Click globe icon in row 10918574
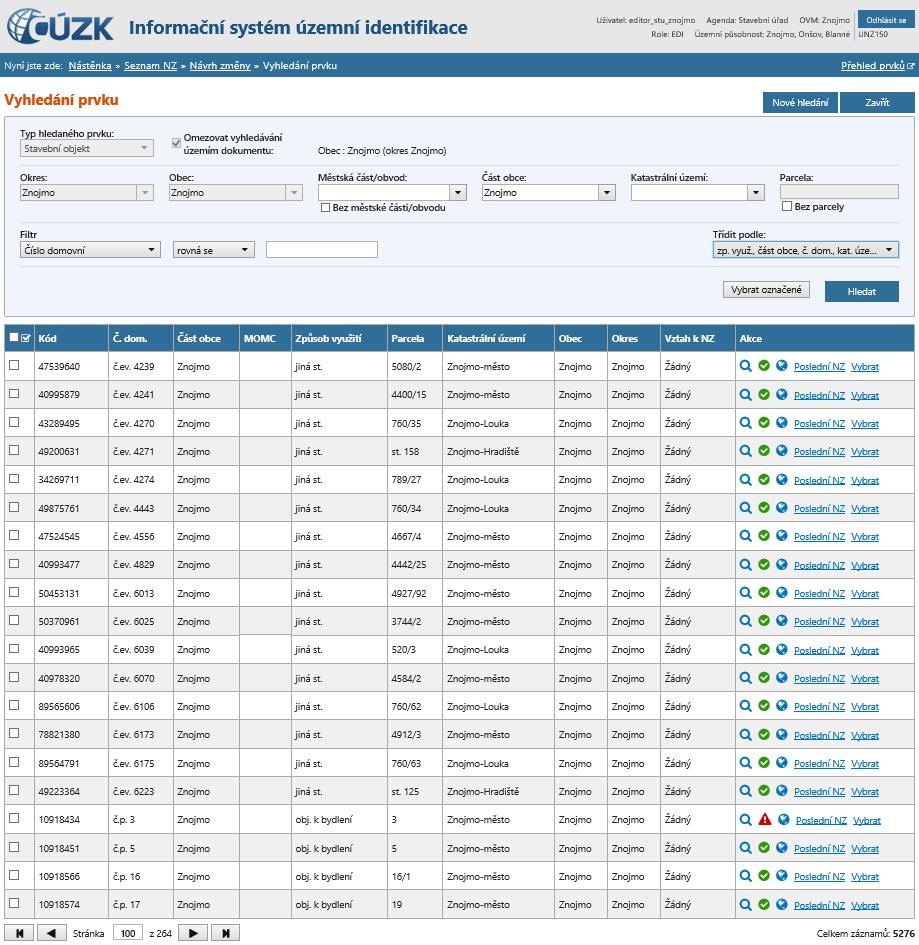This screenshot has width=919, height=945. click(x=782, y=904)
